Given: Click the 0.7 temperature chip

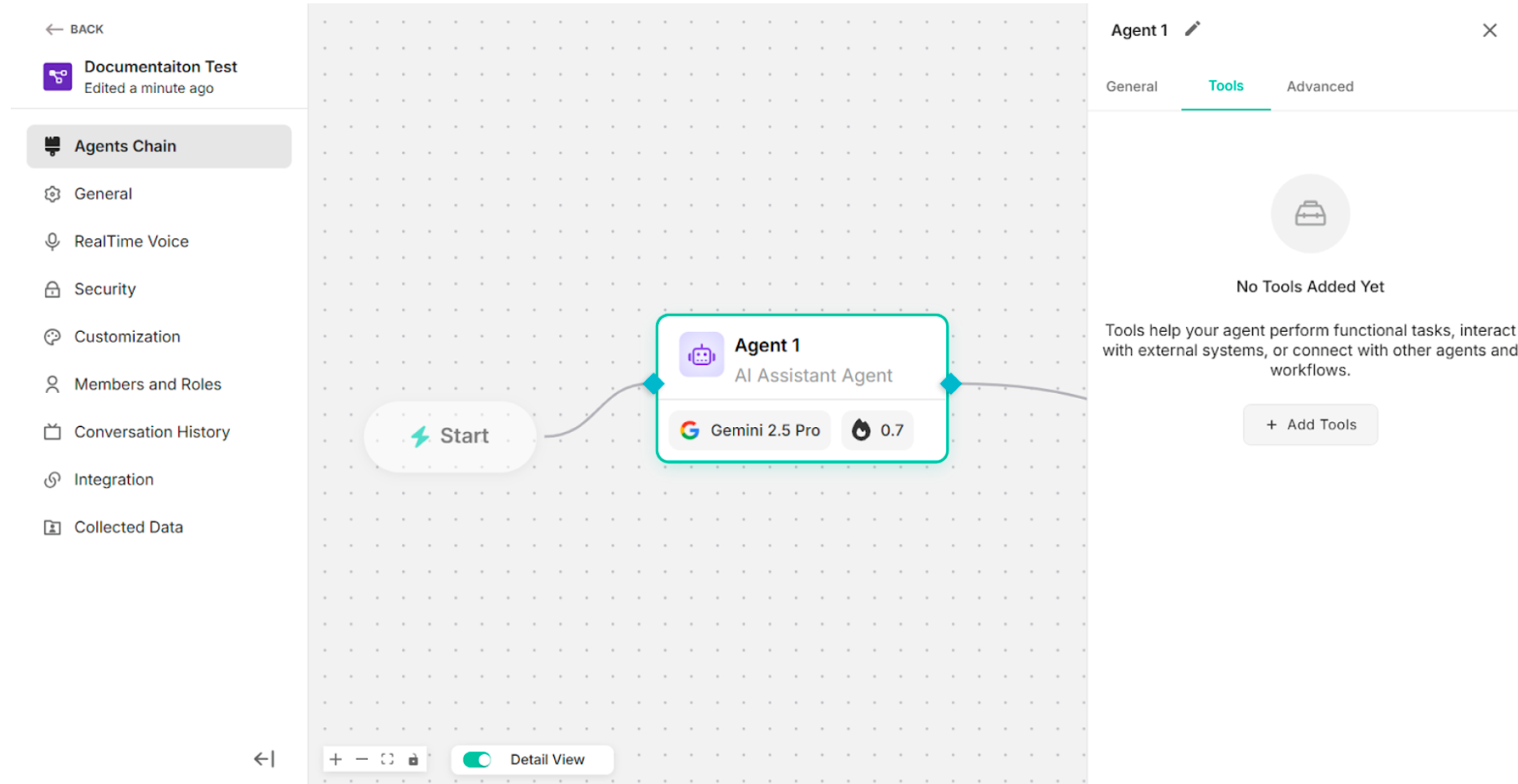Looking at the screenshot, I should click(x=877, y=430).
